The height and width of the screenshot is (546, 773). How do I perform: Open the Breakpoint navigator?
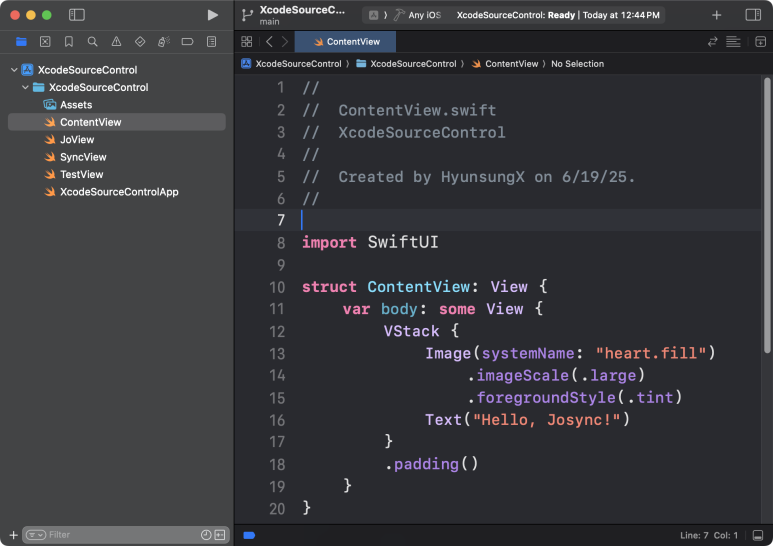(187, 42)
